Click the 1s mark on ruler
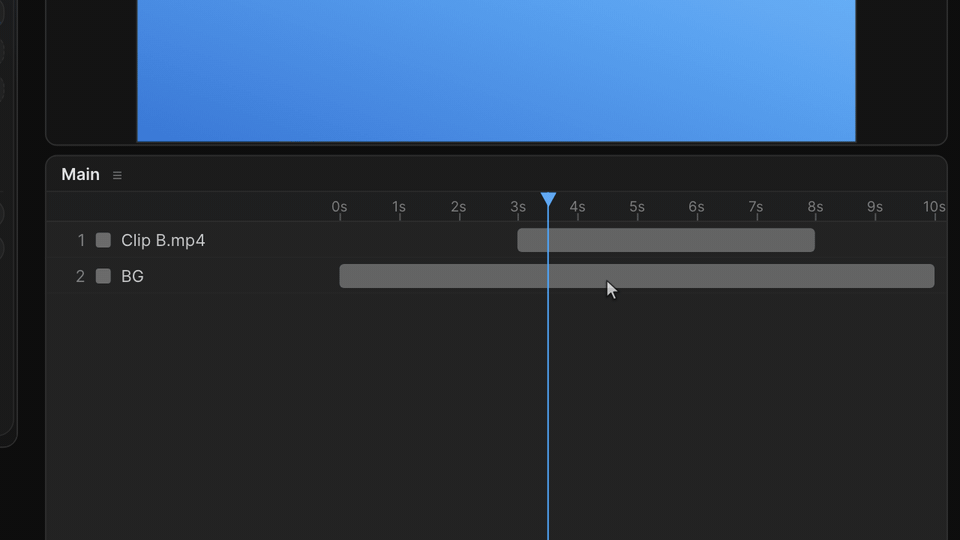960x540 pixels. (x=399, y=207)
